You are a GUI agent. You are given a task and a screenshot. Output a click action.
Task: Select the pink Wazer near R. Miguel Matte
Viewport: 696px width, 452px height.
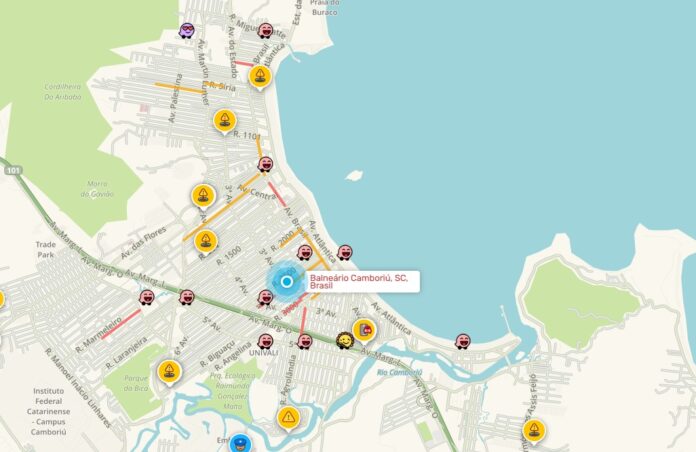pos(265,31)
